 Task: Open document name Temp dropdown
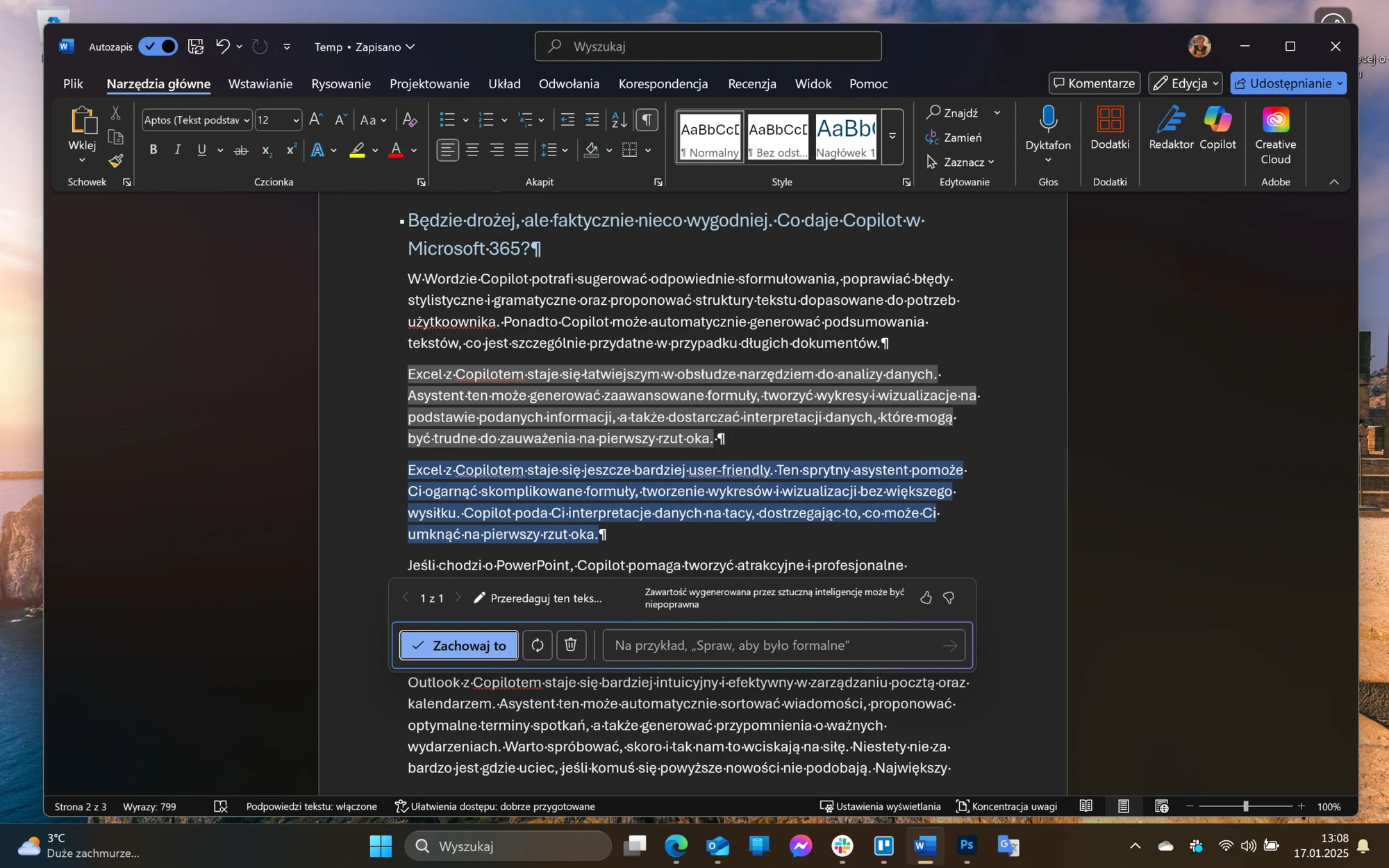click(x=365, y=47)
